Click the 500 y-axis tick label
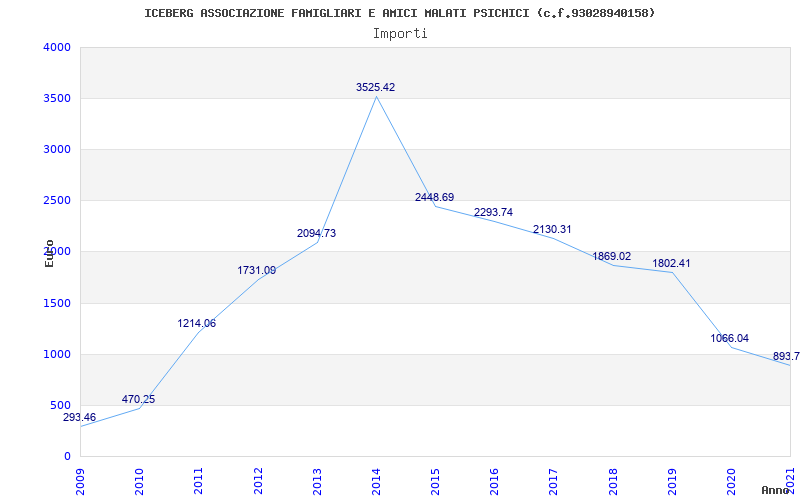The image size is (800, 500). point(60,406)
